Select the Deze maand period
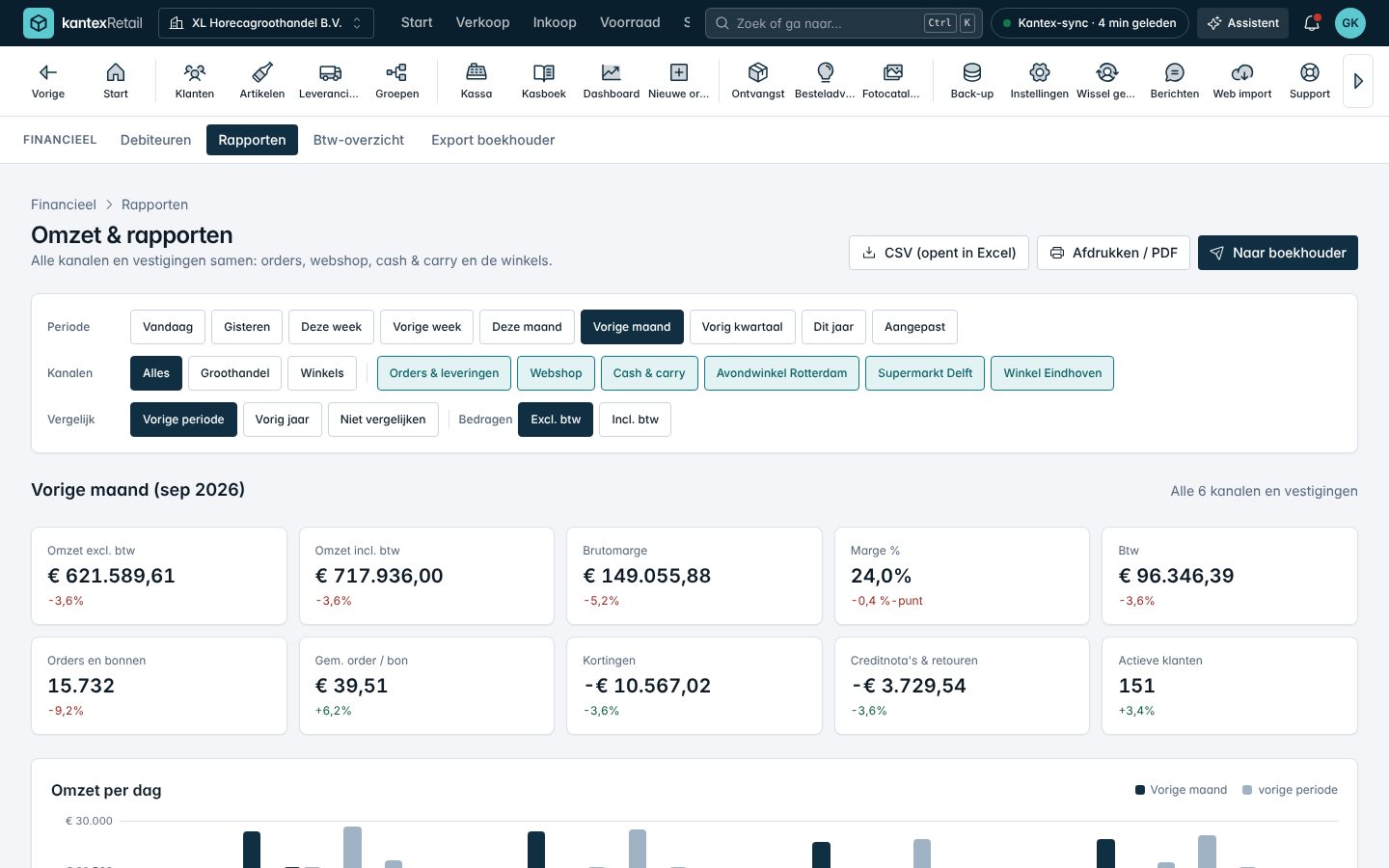 pos(527,327)
